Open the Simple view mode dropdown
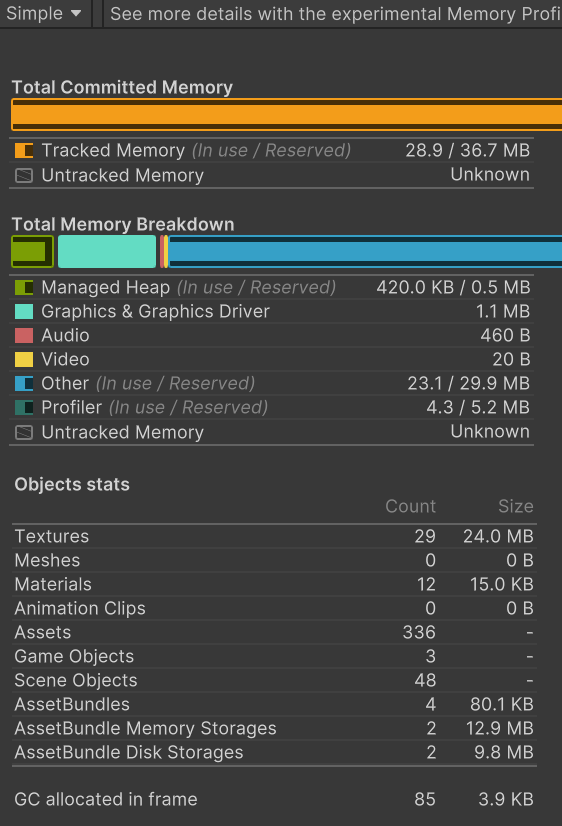562x826 pixels. click(44, 13)
